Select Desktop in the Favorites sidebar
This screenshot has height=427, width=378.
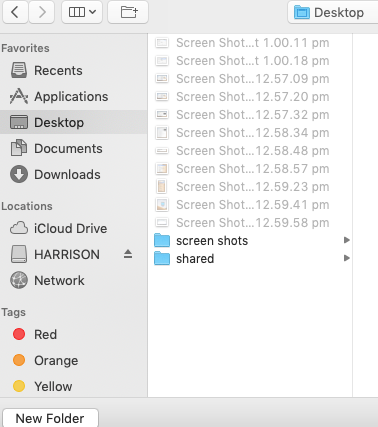click(73, 122)
